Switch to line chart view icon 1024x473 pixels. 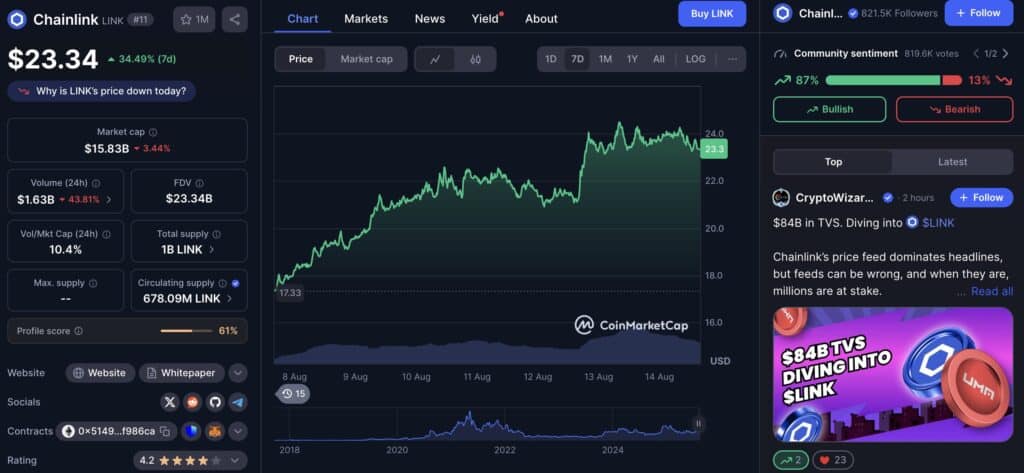[436, 59]
